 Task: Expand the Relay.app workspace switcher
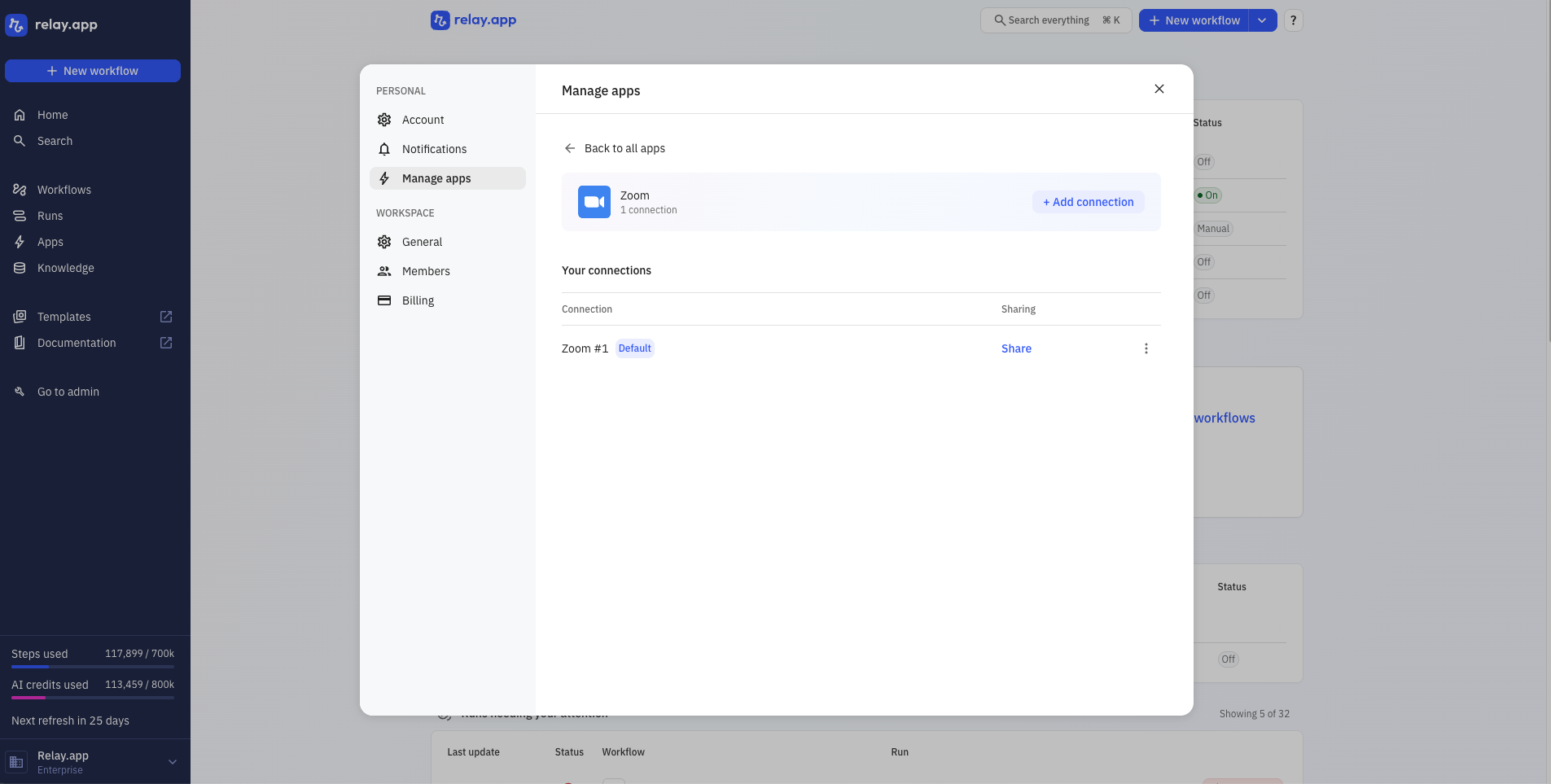click(x=172, y=762)
